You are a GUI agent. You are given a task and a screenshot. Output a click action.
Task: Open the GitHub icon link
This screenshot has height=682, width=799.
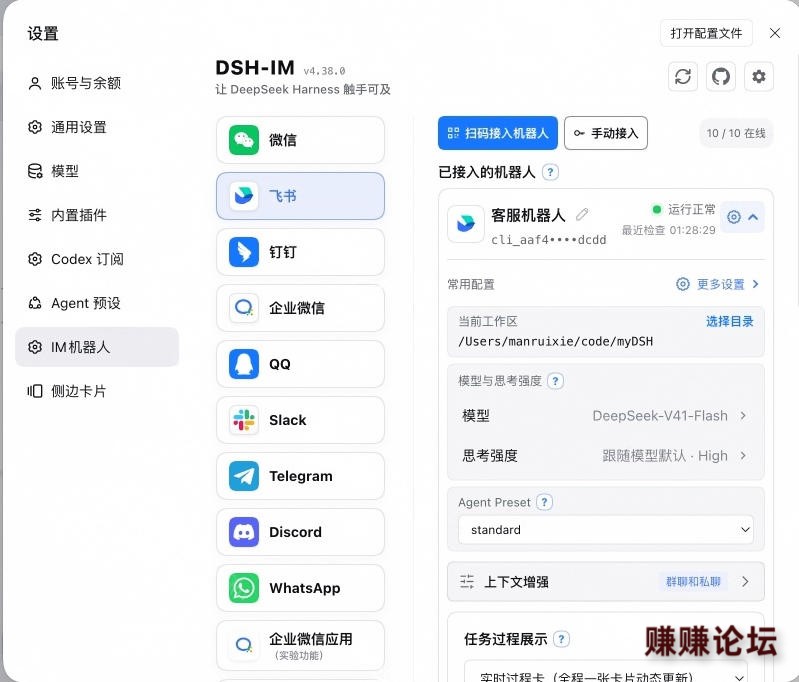(x=721, y=77)
